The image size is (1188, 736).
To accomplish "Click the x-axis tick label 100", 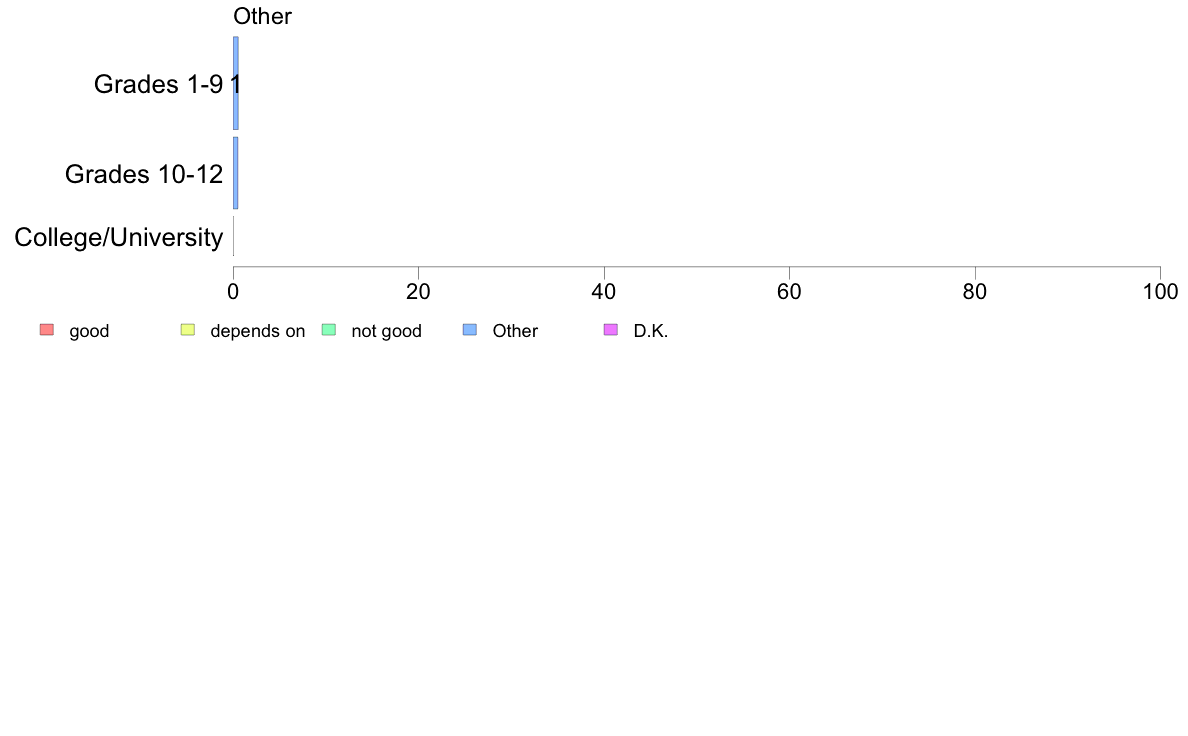I will (1160, 292).
